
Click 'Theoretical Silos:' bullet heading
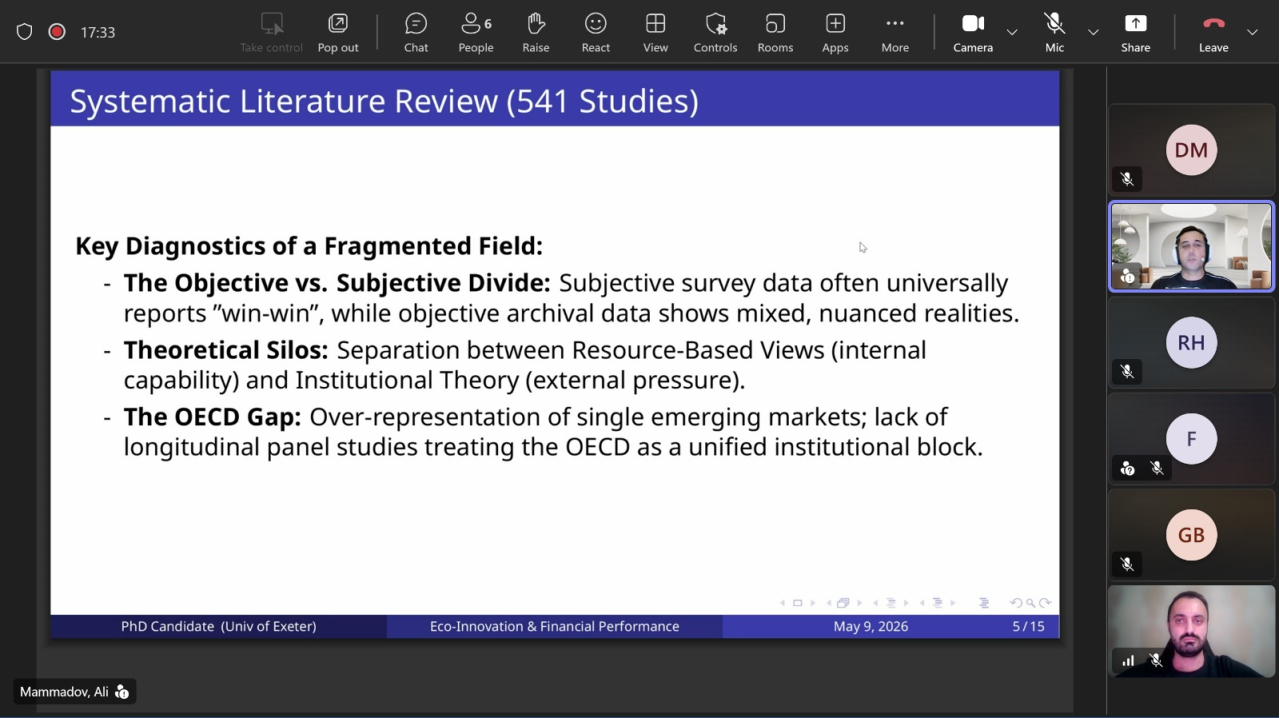[226, 350]
